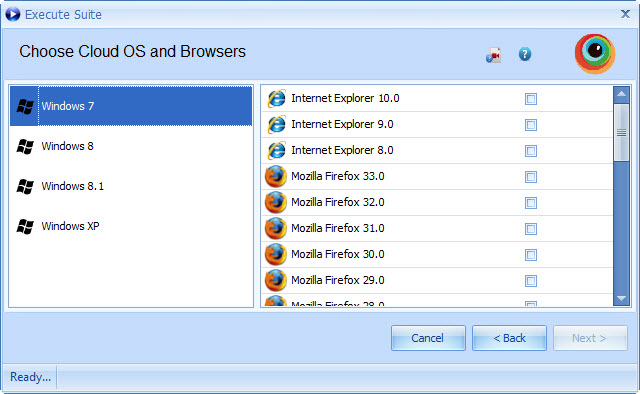Click the Windows 7 logo icon
640x394 pixels.
25,106
